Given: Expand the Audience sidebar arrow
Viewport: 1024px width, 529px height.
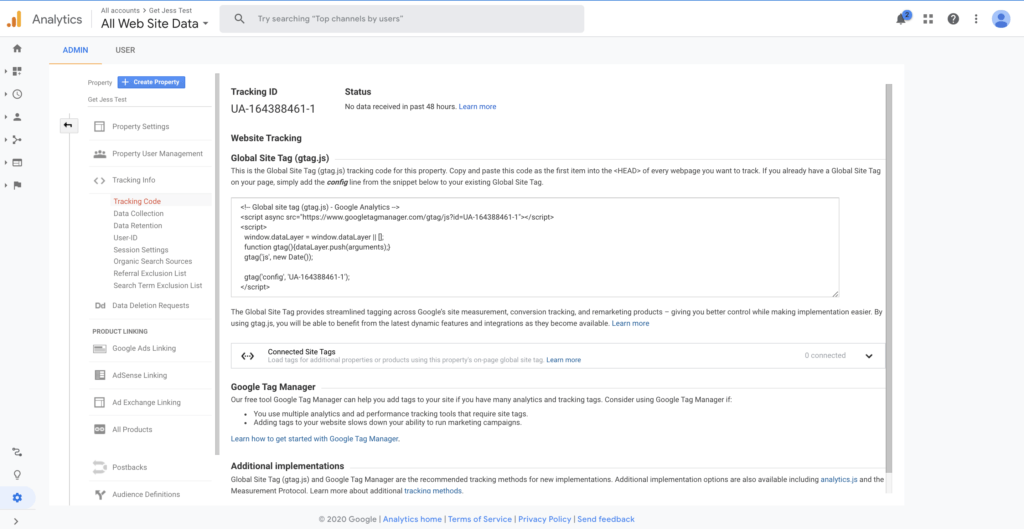Looking at the screenshot, I should [6, 117].
